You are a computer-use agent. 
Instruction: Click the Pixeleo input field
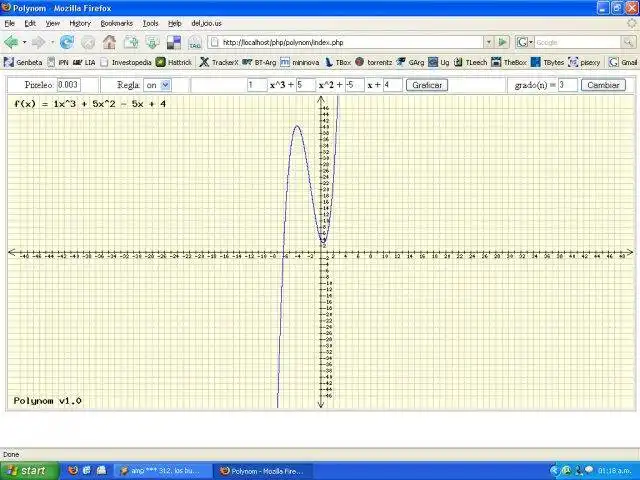pos(69,85)
